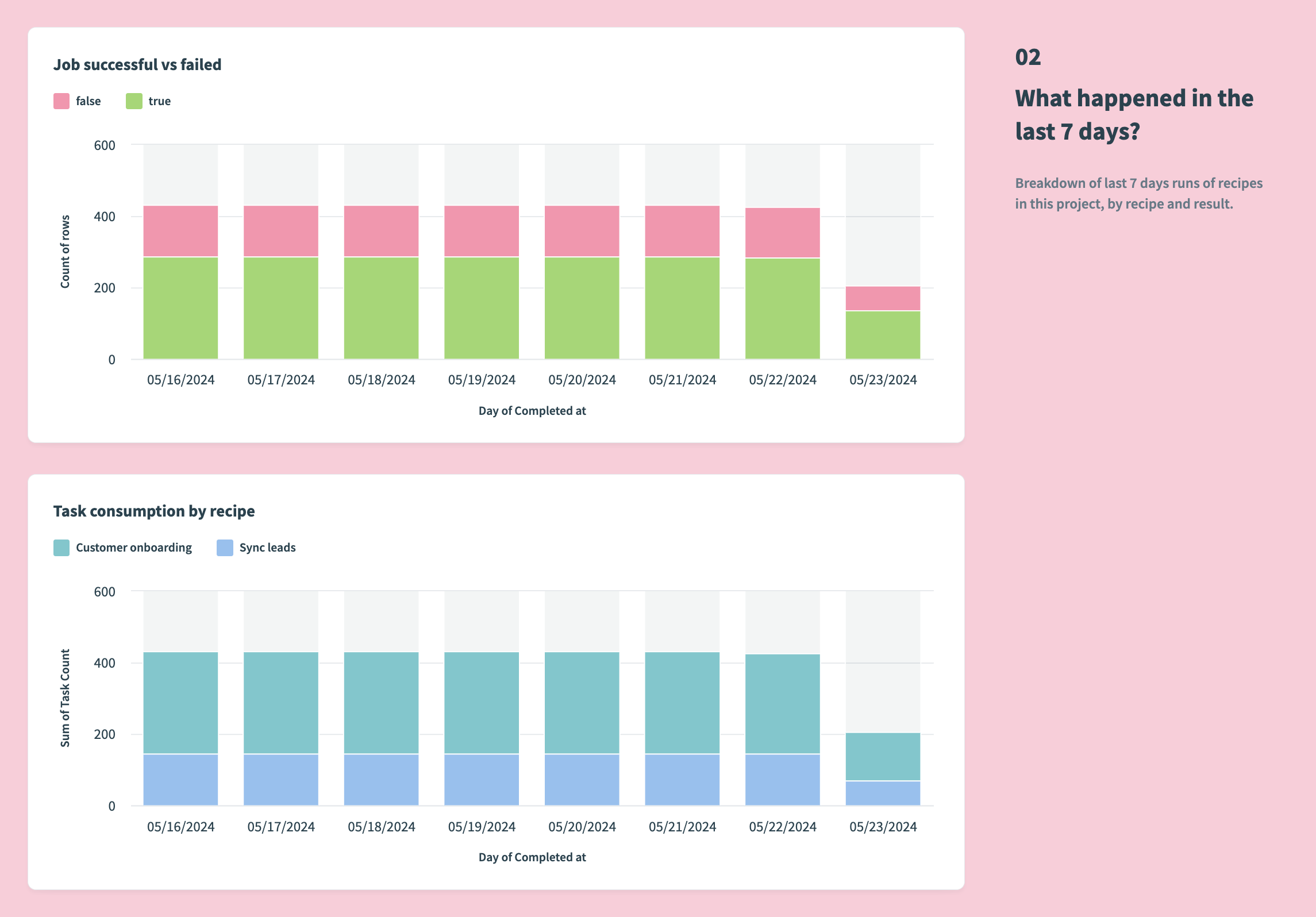
Task: Click the pink "false" legend swatch
Action: click(61, 101)
